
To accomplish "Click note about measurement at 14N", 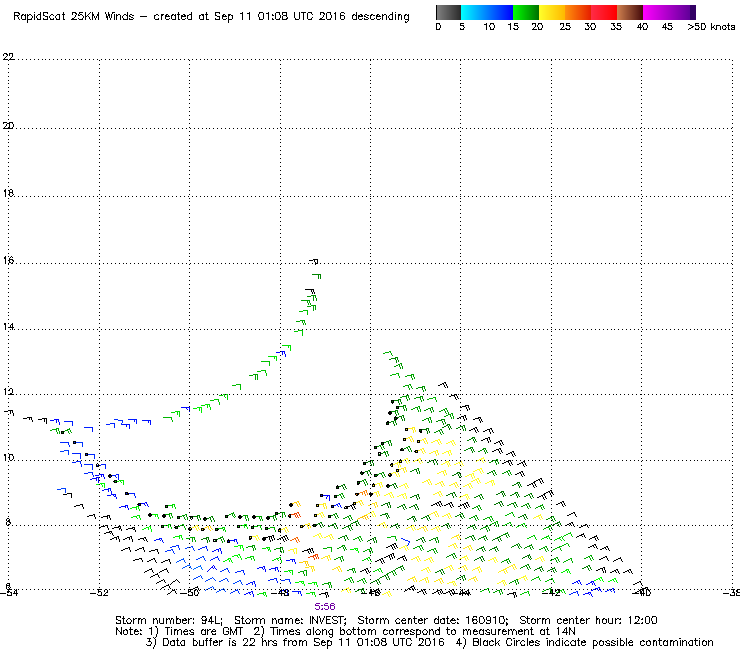I will click(414, 631).
